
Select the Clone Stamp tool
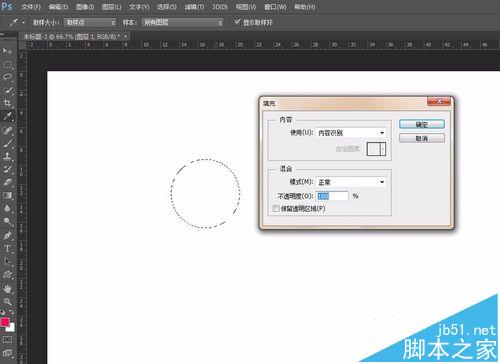pyautogui.click(x=7, y=156)
